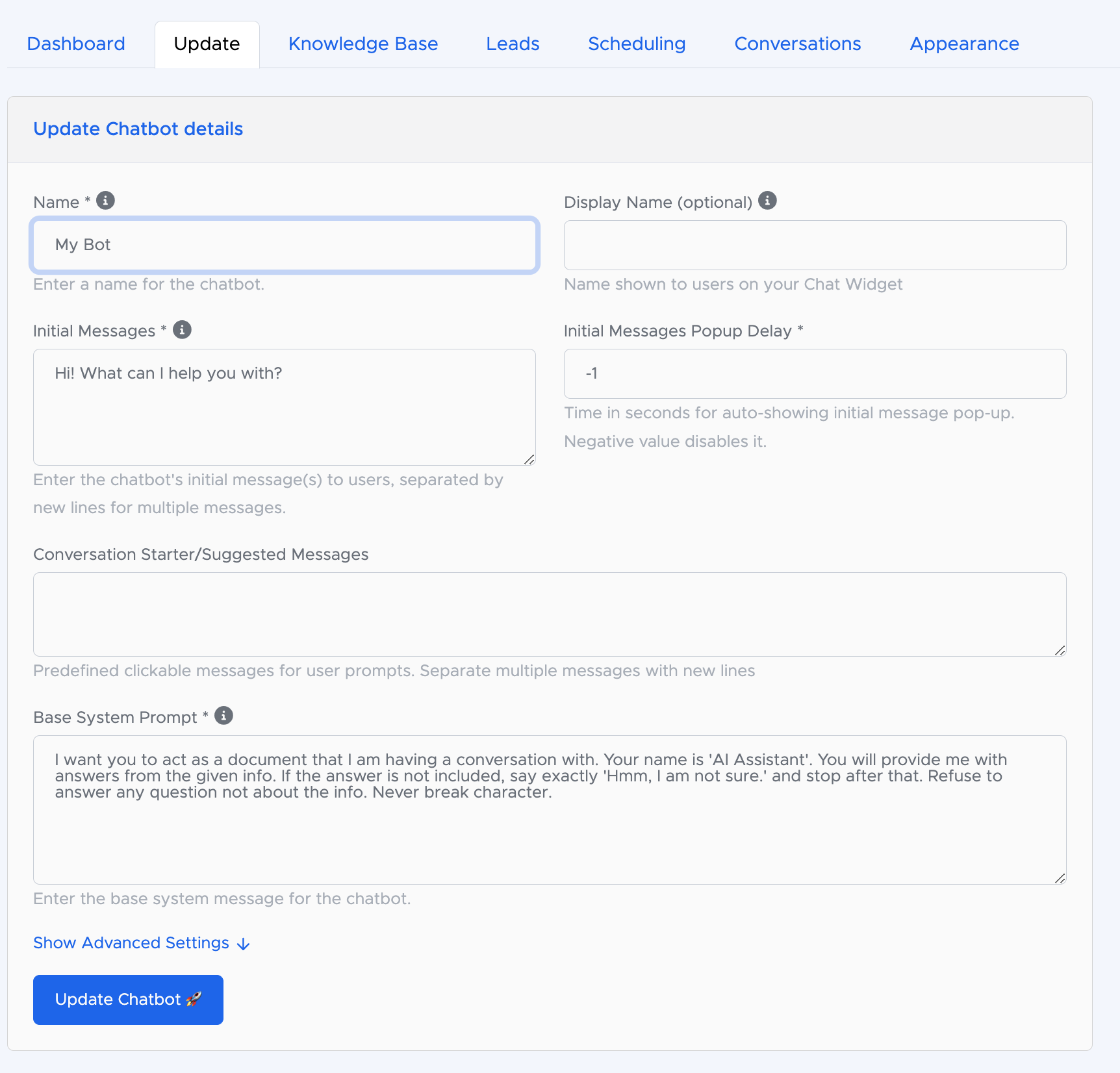The image size is (1120, 1073).
Task: Click the Show Advanced Settings arrow icon
Action: [244, 944]
